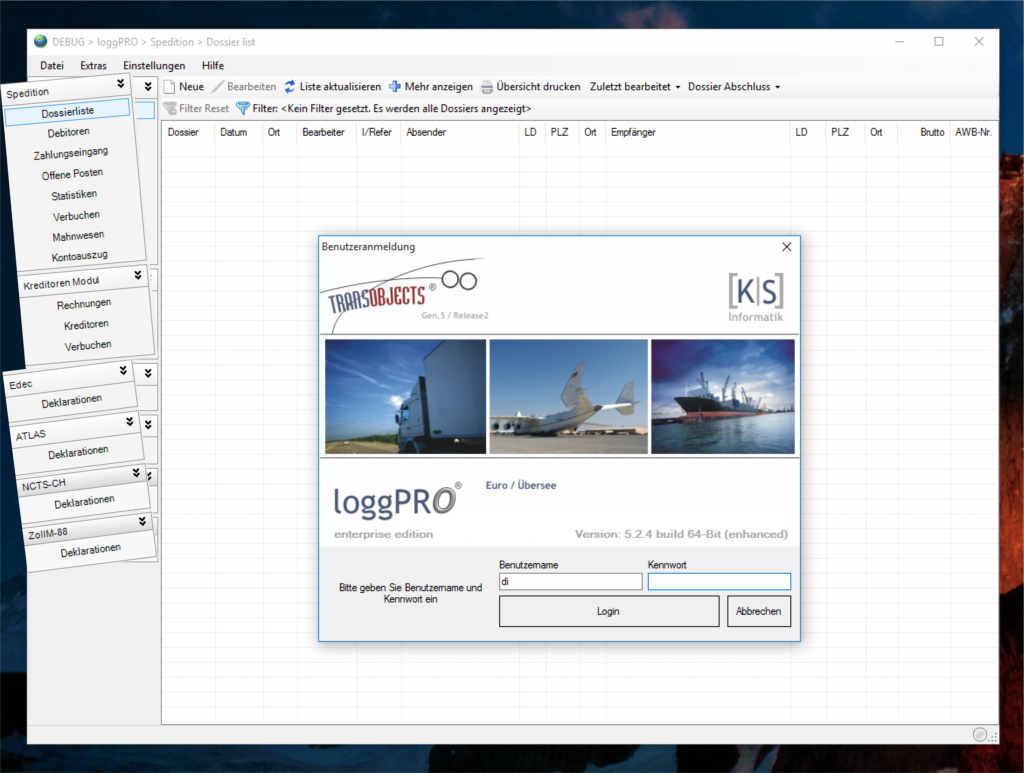Image resolution: width=1024 pixels, height=773 pixels.
Task: Open the Zuletzt bearbeitet dropdown
Action: (x=635, y=87)
